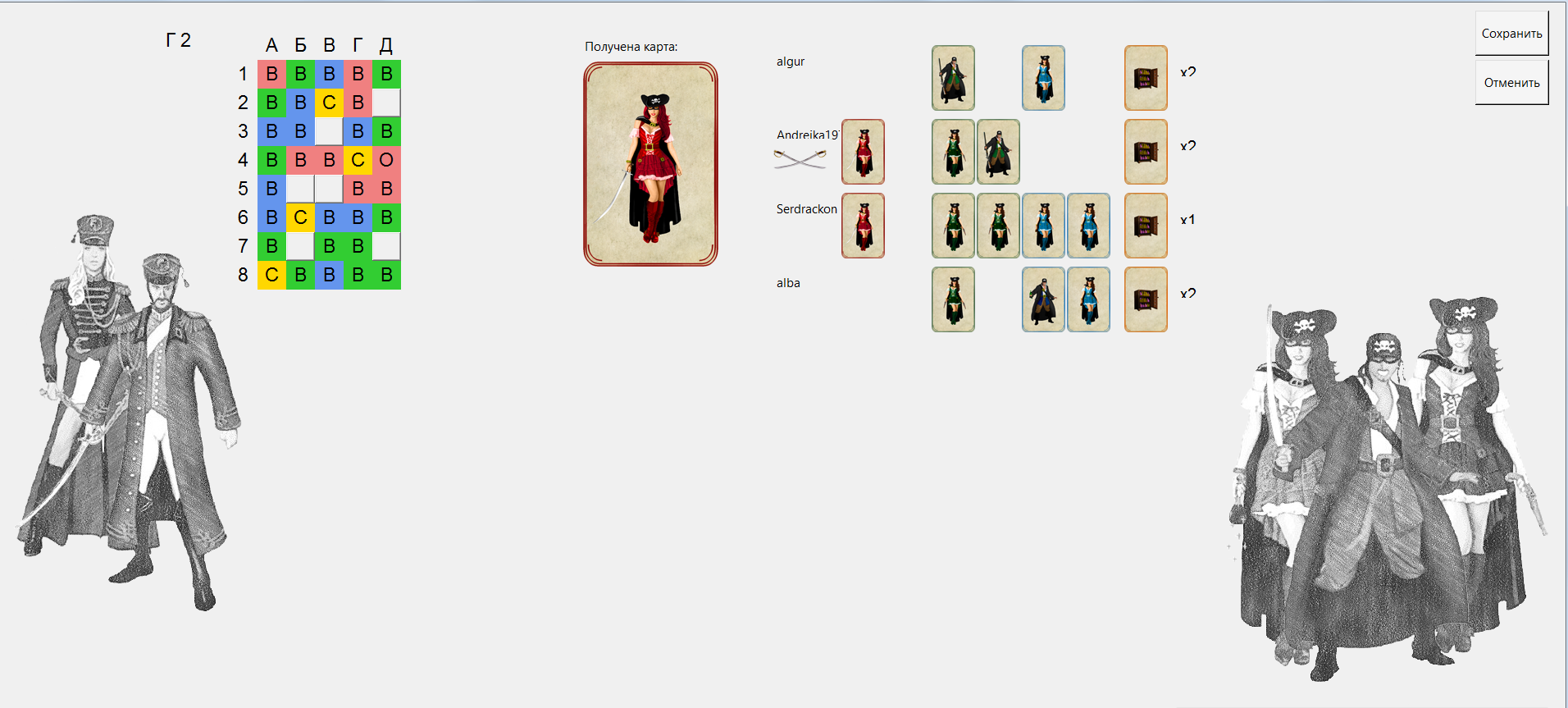Click red grid cell Б4
1568x708 pixels.
pyautogui.click(x=300, y=160)
